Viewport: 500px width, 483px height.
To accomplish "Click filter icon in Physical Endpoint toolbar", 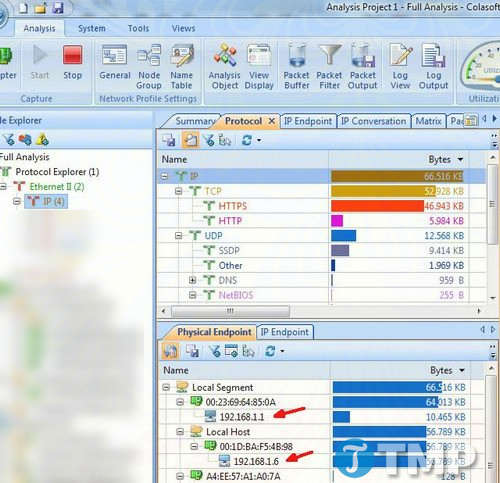I will 215,351.
